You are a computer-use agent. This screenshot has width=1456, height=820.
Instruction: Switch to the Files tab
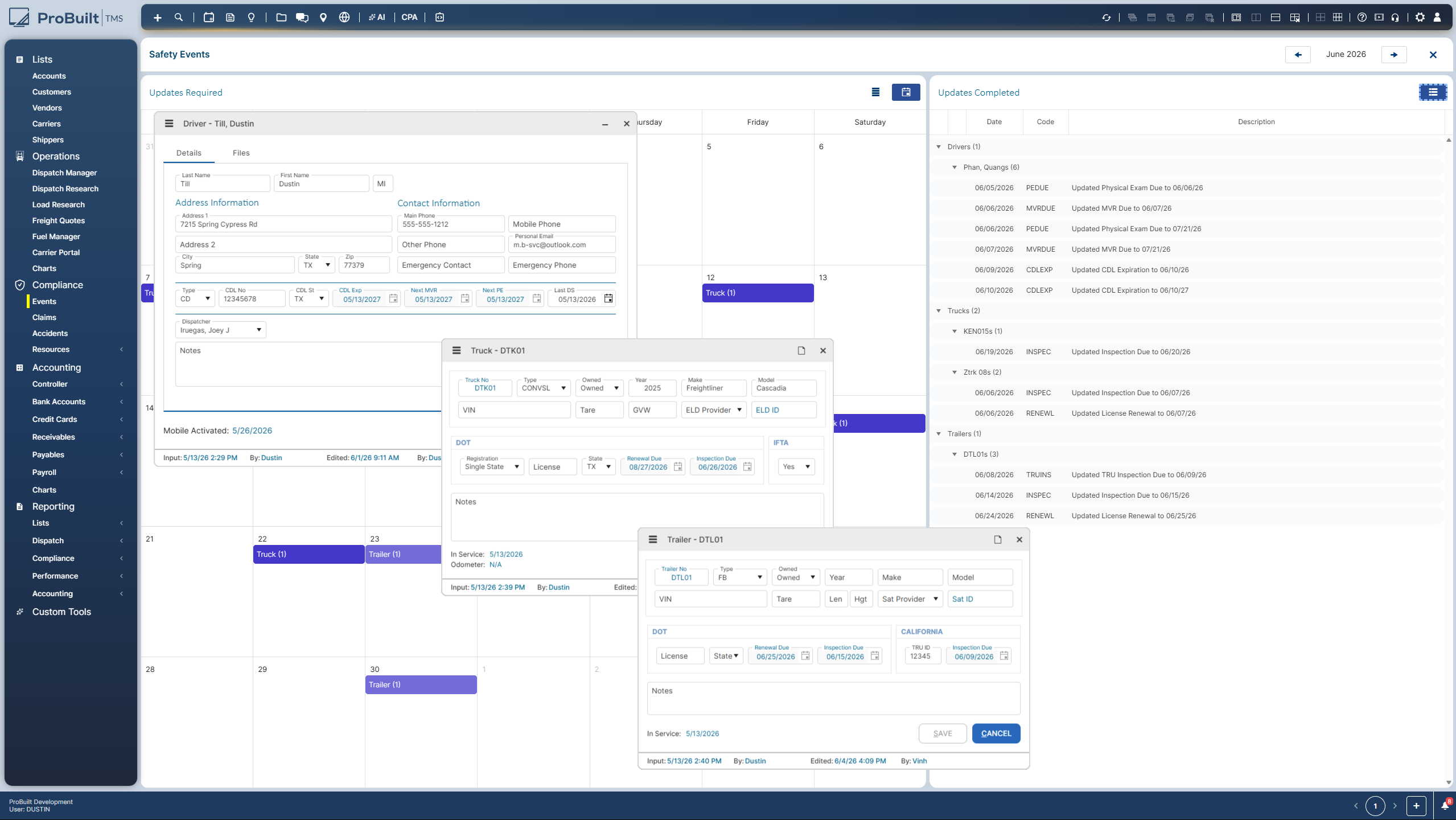241,153
